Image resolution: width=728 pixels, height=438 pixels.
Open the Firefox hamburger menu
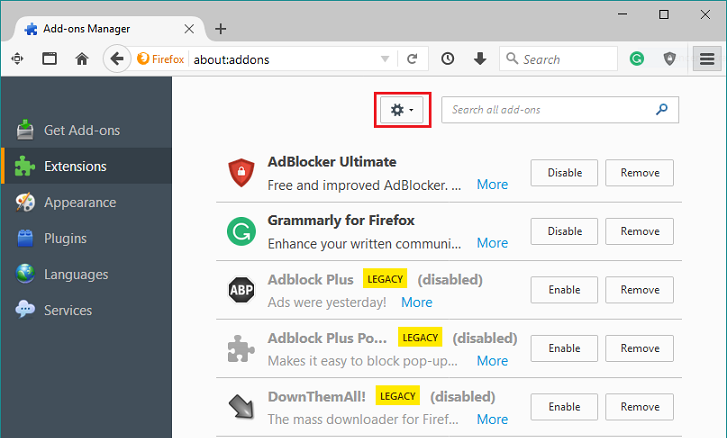coord(707,59)
